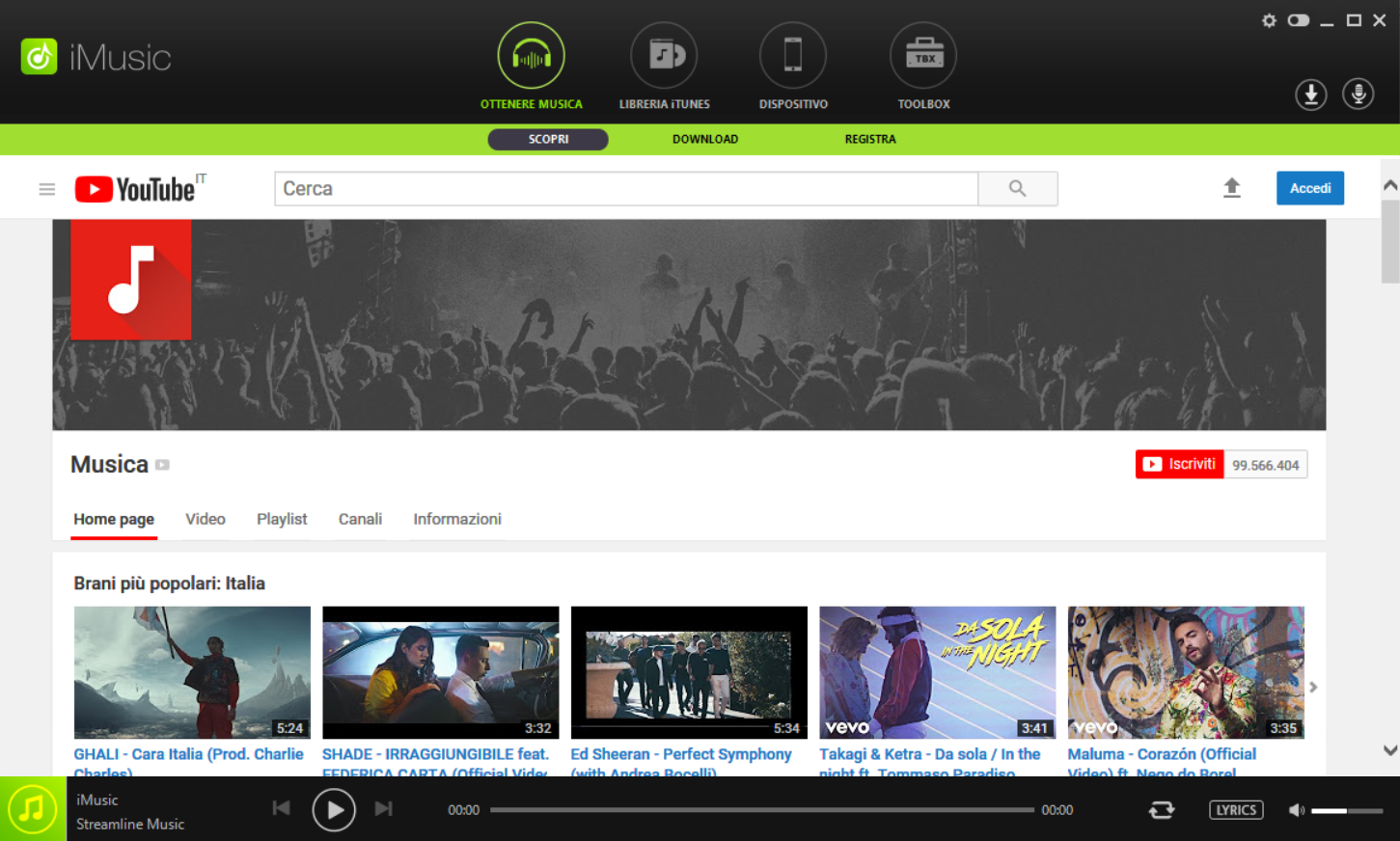This screenshot has width=1400, height=841.
Task: Click the SHADE - IRRAGGIUNGIBILE title link
Action: (435, 760)
